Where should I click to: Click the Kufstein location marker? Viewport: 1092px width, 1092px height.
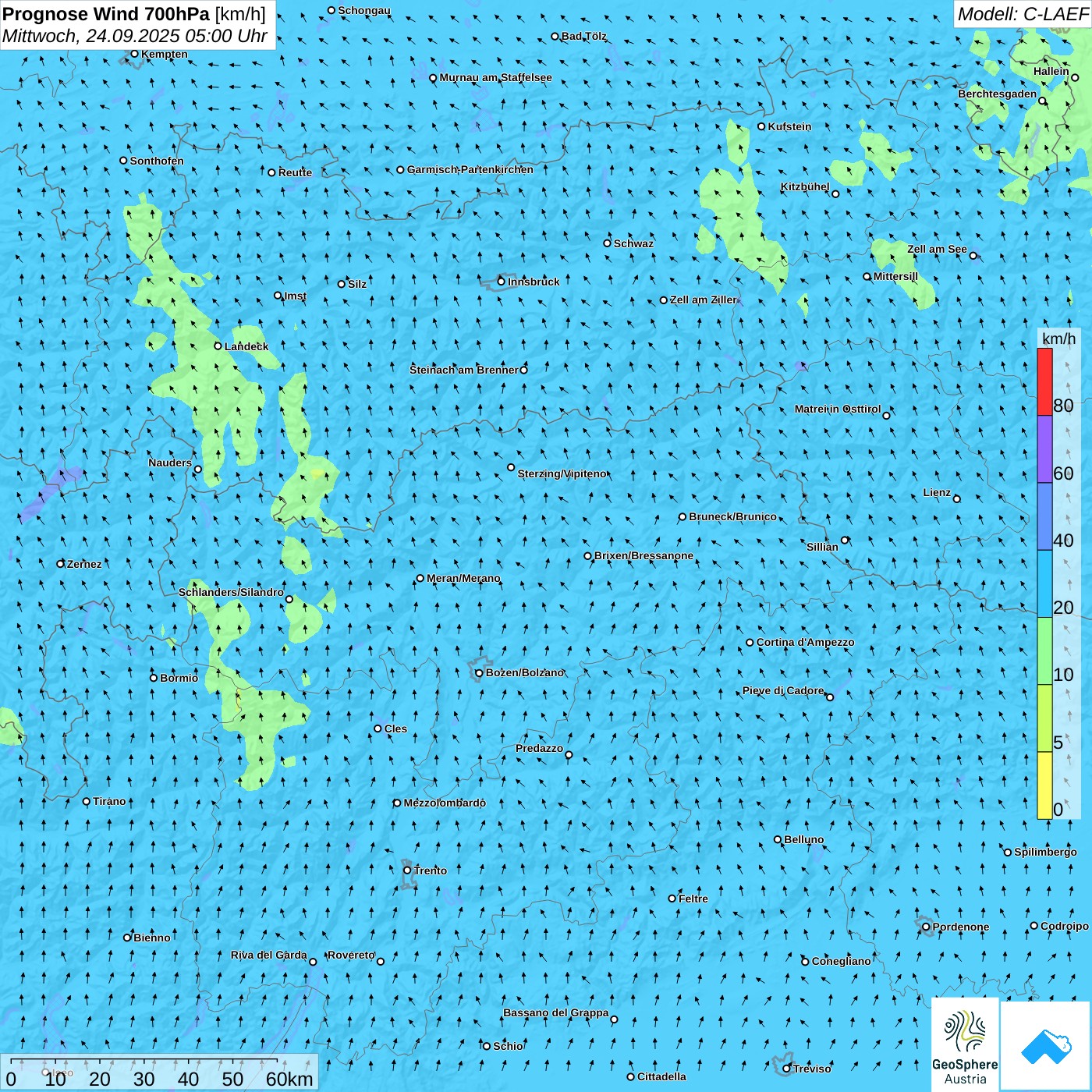click(x=761, y=126)
